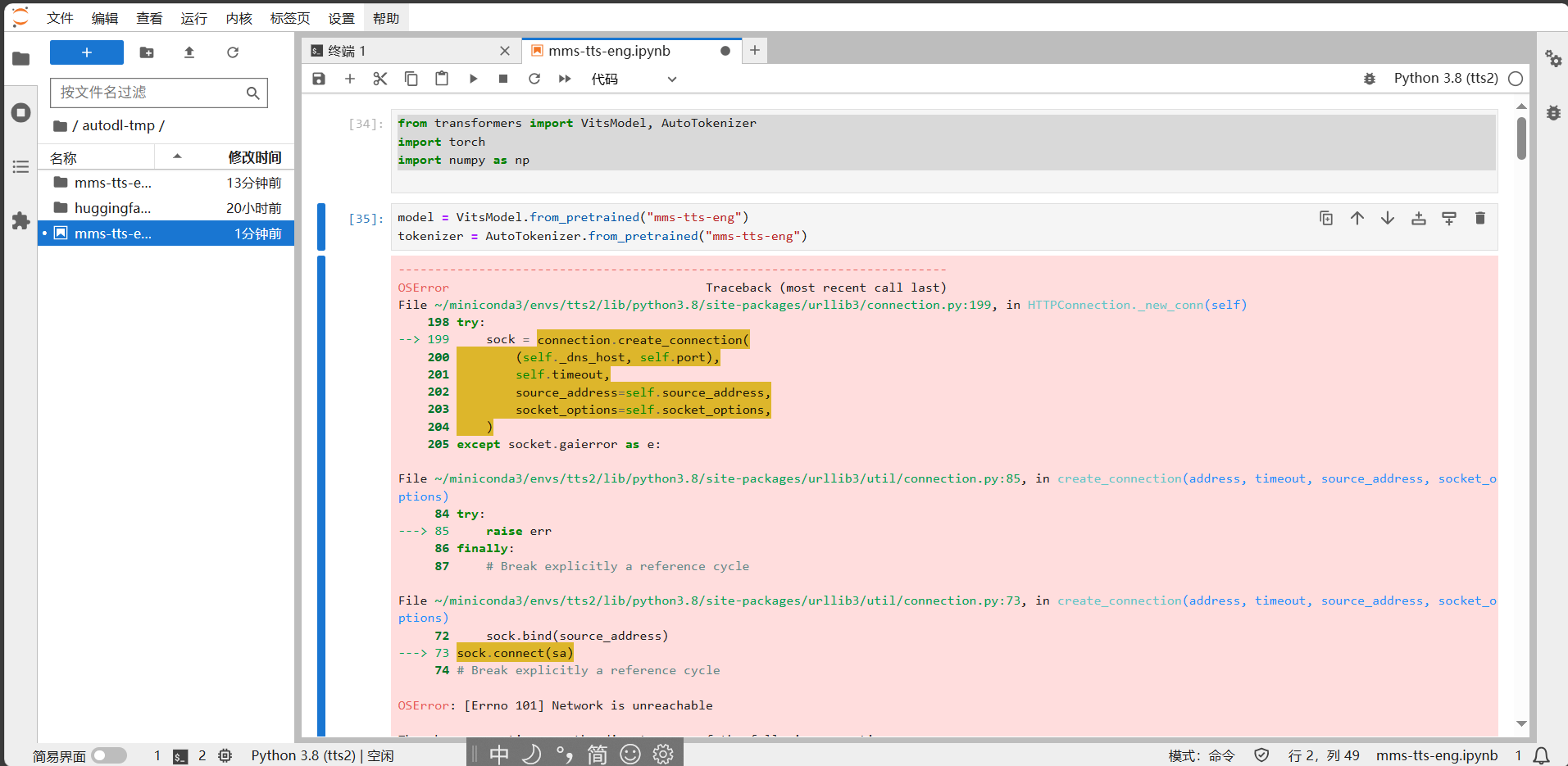Open the 设置 menu
This screenshot has width=1568, height=766.
point(342,18)
